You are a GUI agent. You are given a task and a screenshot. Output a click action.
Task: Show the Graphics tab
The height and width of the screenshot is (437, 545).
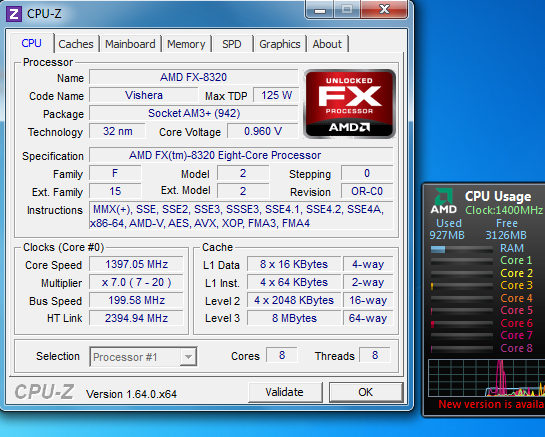pos(280,44)
